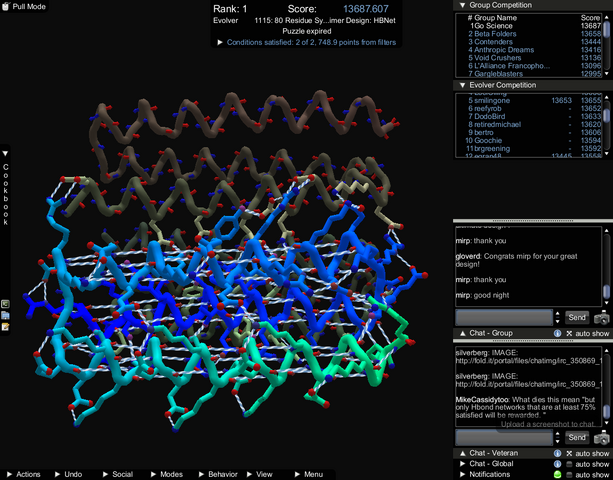Expand the Chat - Global section
Image resolution: width=613 pixels, height=480 pixels.
(x=462, y=464)
